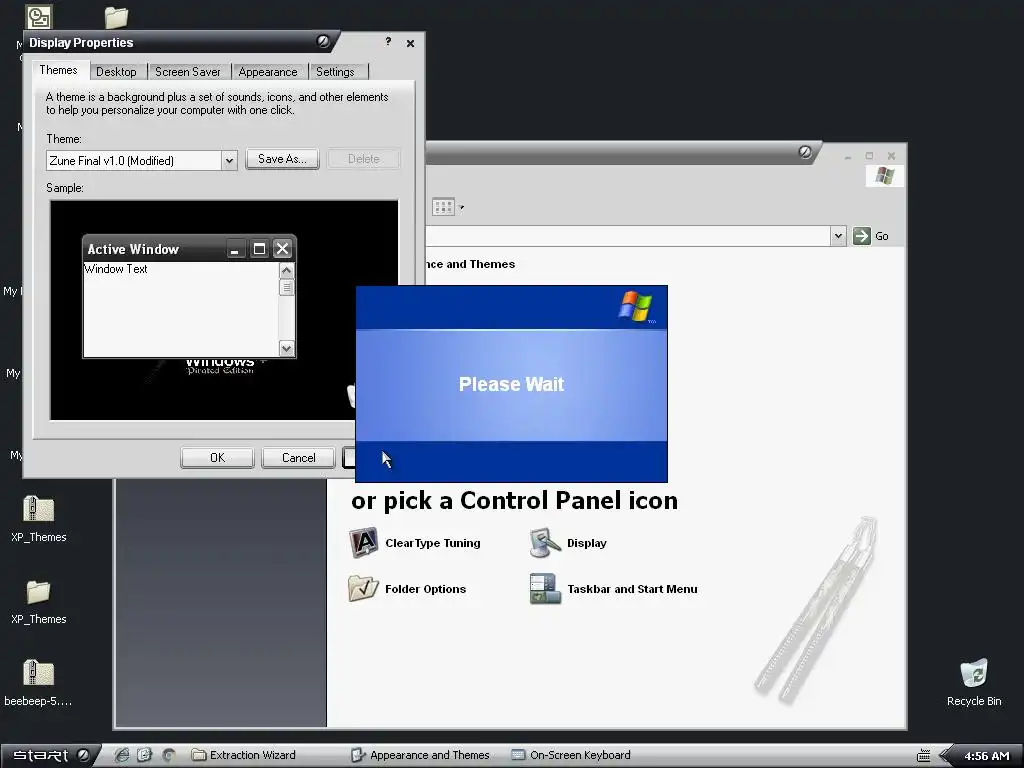Switch to Appearance and Themes taskbar button
Image resolution: width=1024 pixels, height=768 pixels.
click(x=421, y=755)
